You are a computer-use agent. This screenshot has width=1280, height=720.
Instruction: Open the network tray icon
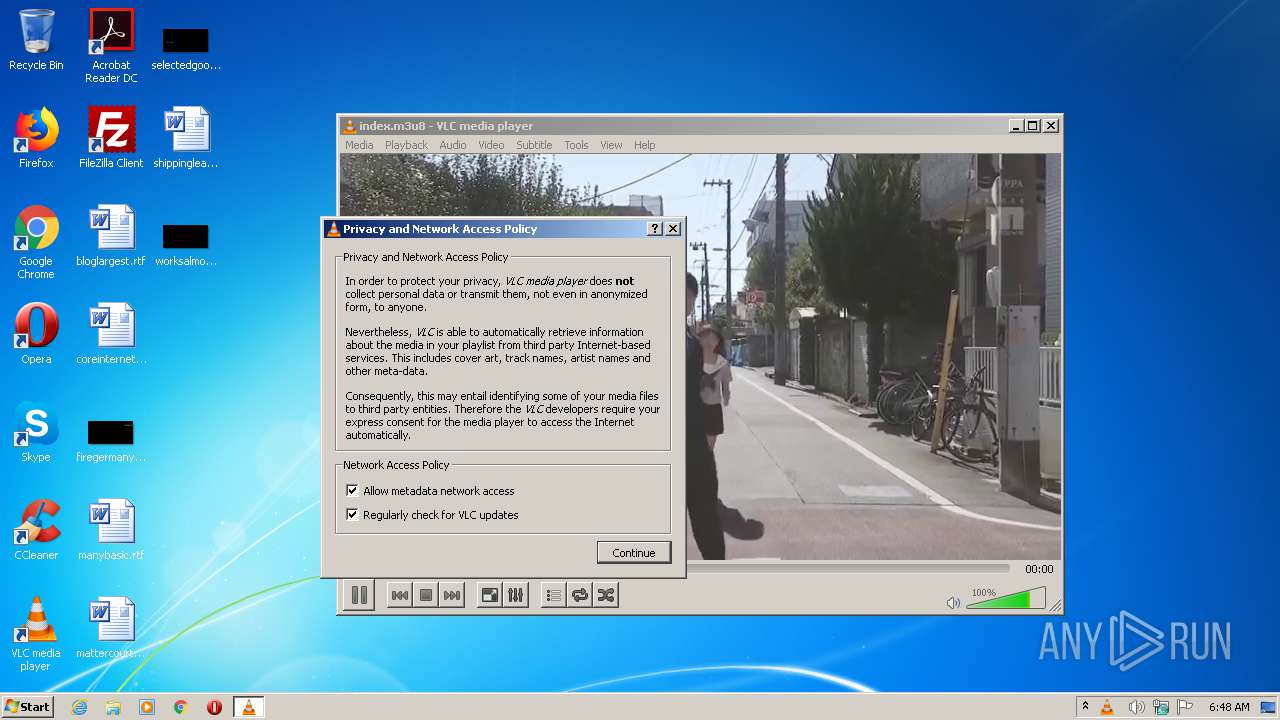(x=1161, y=707)
